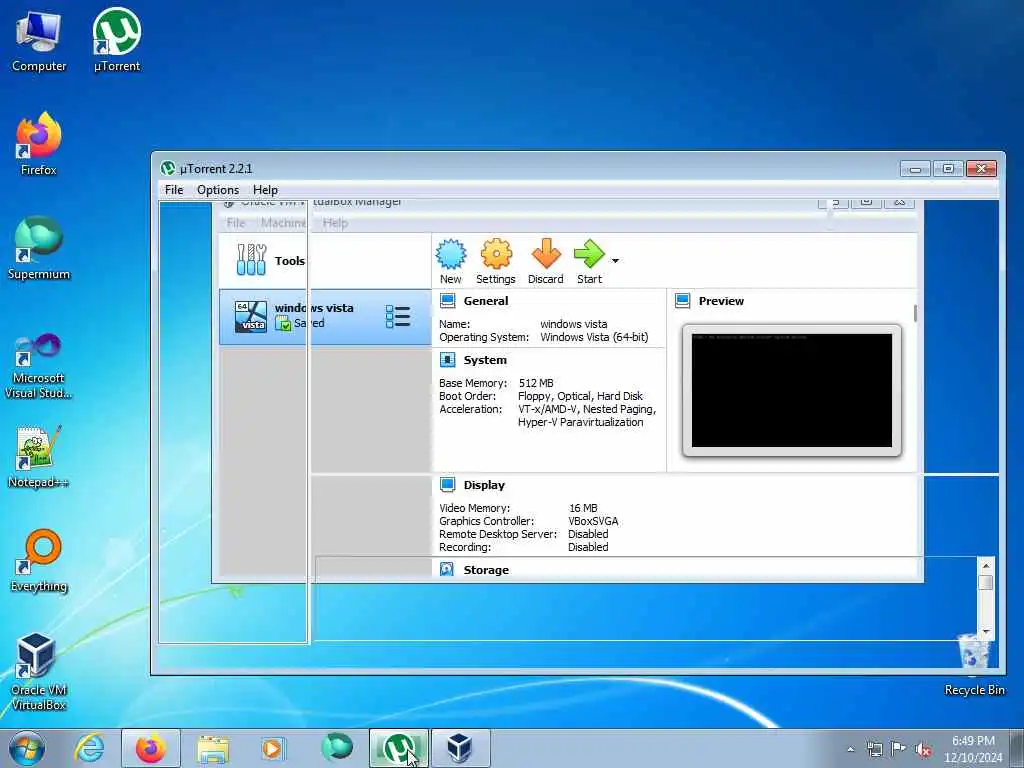Click the Display section header icon
Viewport: 1024px width, 768px height.
coord(447,485)
